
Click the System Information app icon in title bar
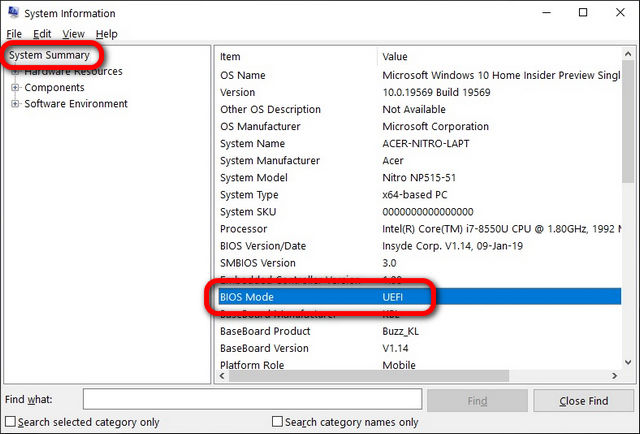(x=13, y=12)
